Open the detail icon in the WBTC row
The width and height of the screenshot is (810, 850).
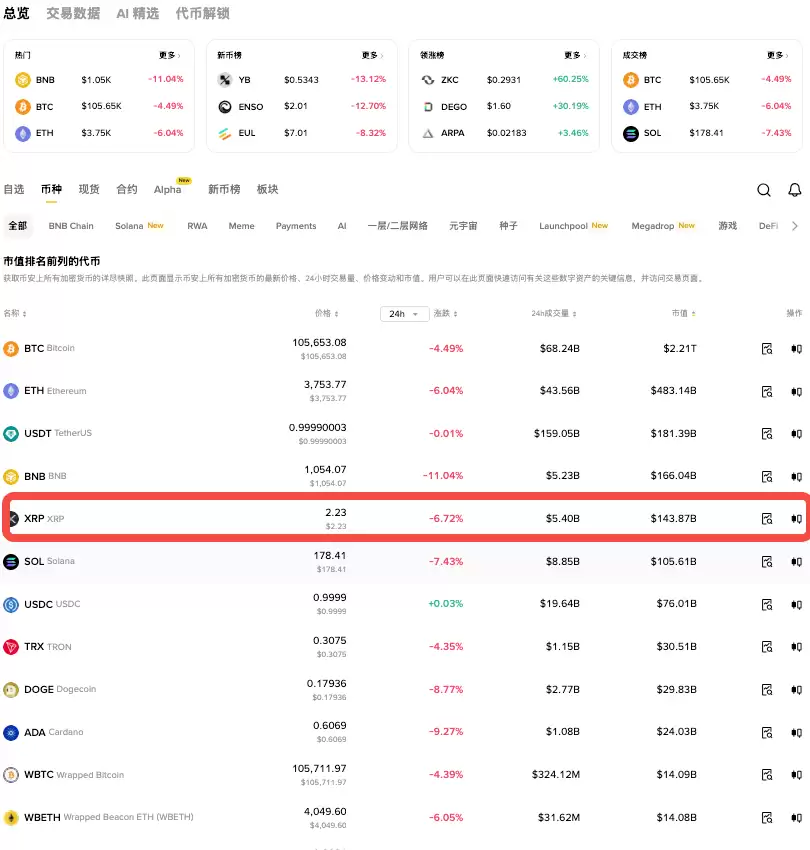coord(767,775)
